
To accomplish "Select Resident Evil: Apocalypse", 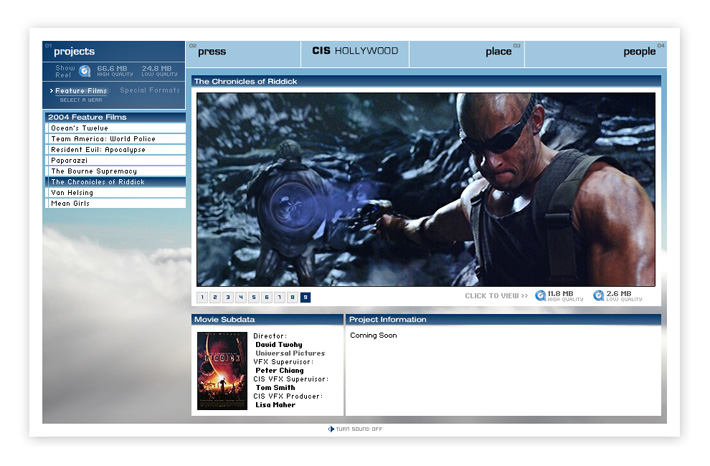I will click(115, 150).
